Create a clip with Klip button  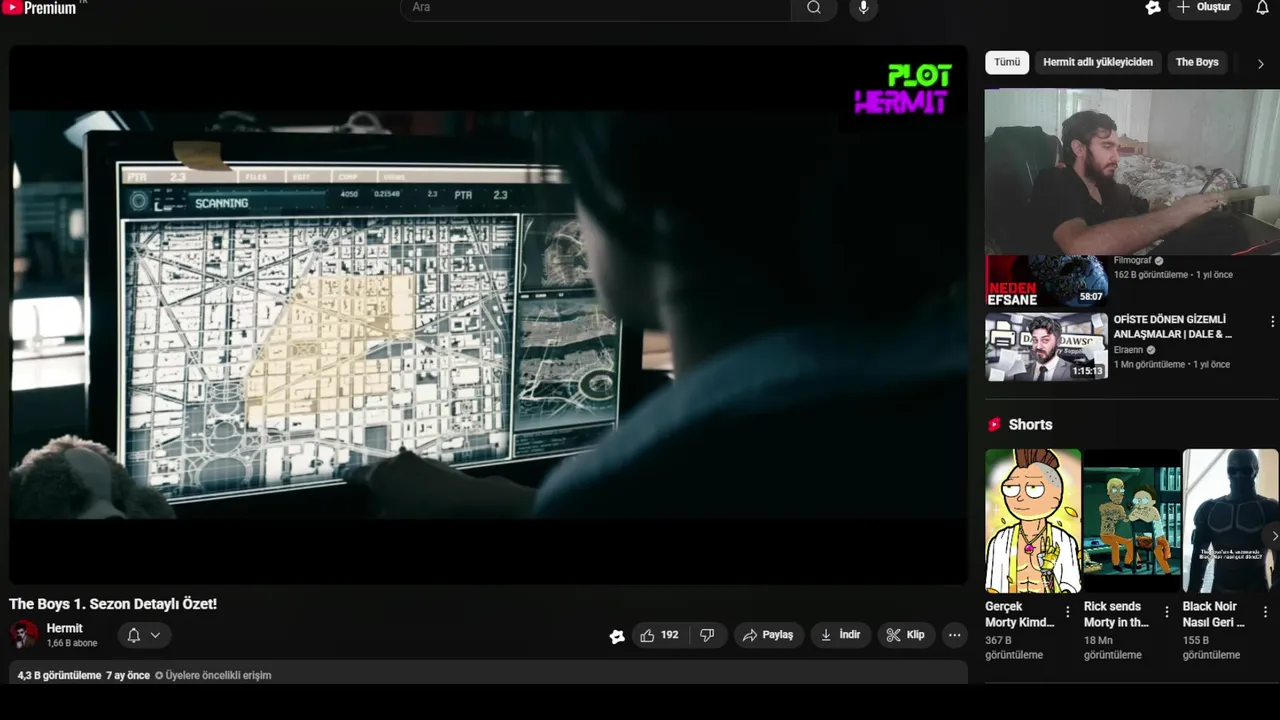[x=906, y=635]
